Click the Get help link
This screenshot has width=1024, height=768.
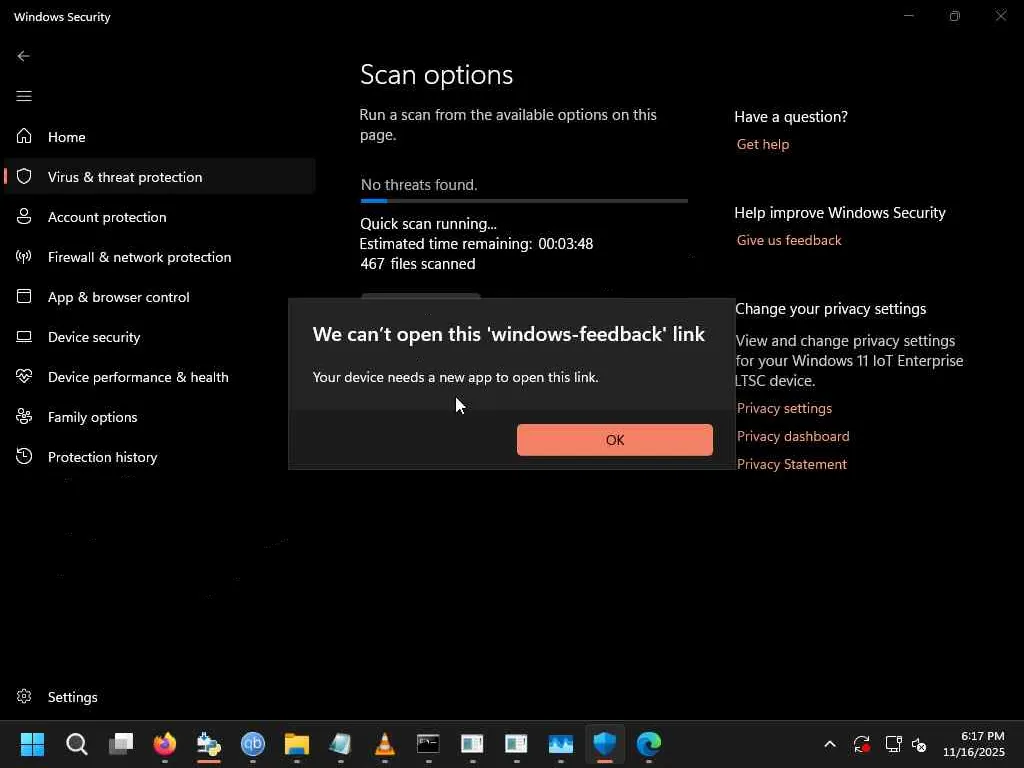click(x=763, y=144)
